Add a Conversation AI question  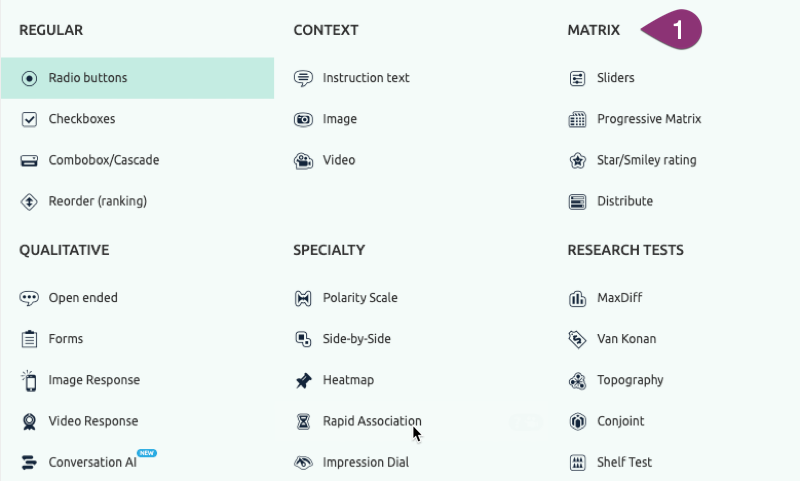(x=92, y=462)
